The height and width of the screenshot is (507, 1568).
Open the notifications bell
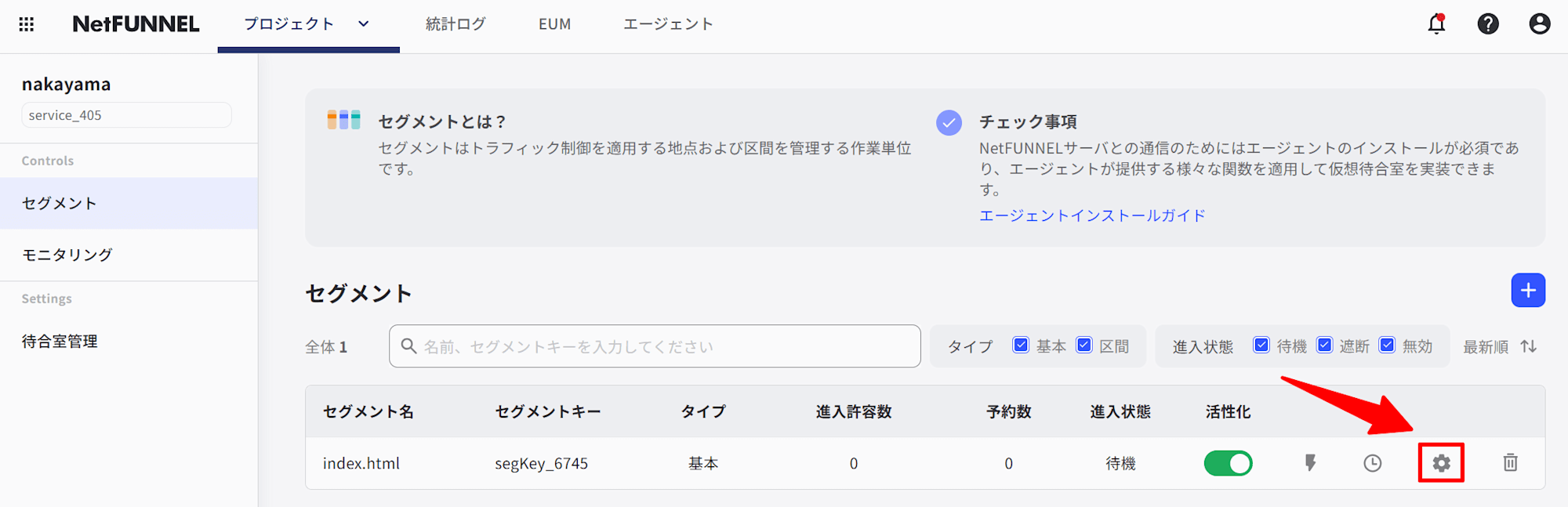(x=1436, y=24)
